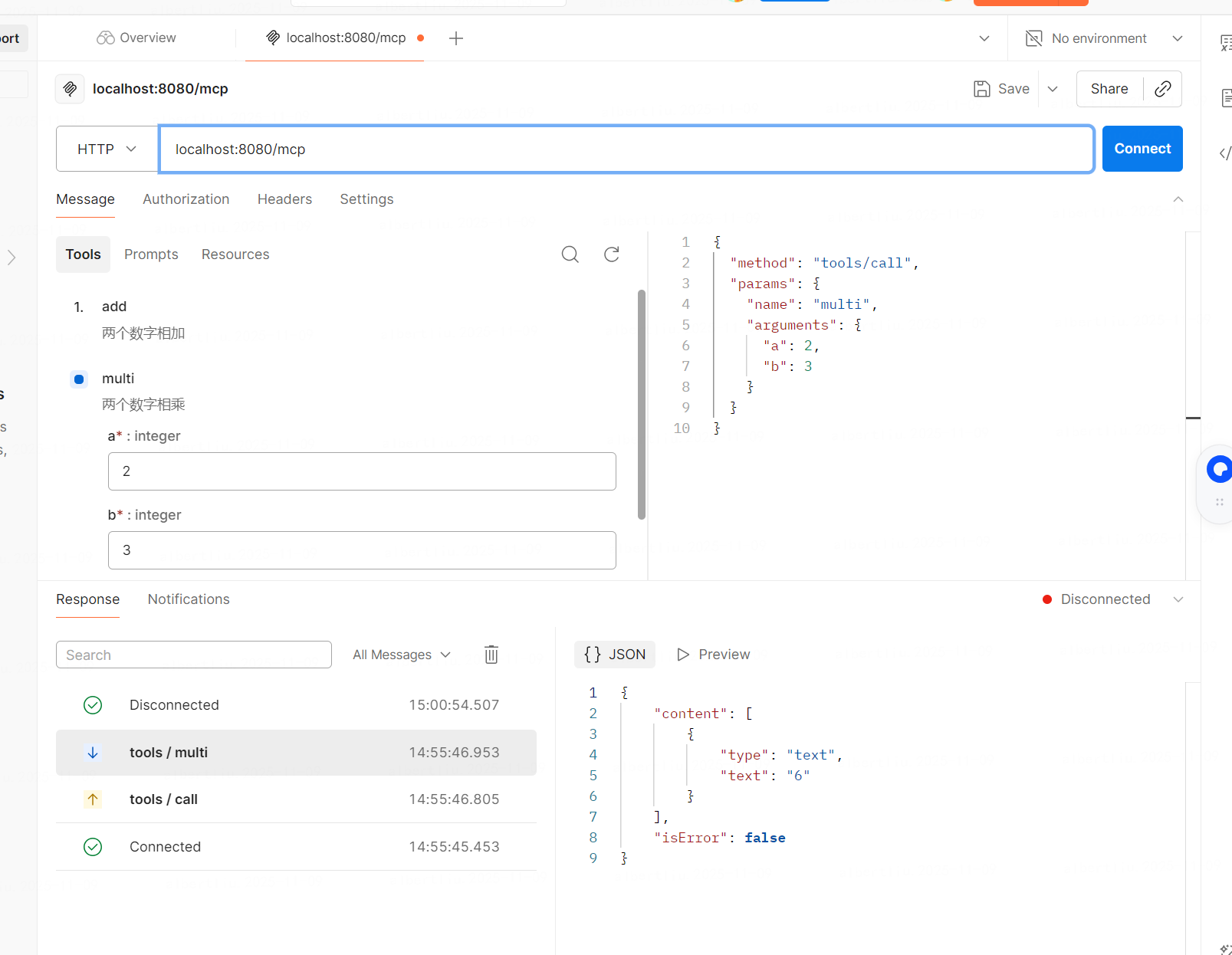Click the "tools/call" value in request JSON
The image size is (1232, 955).
point(862,263)
